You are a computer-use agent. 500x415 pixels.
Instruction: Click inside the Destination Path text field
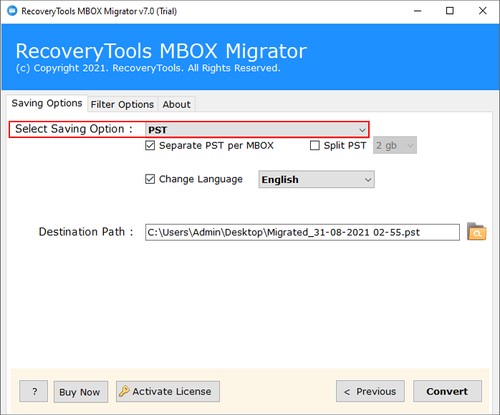[302, 232]
